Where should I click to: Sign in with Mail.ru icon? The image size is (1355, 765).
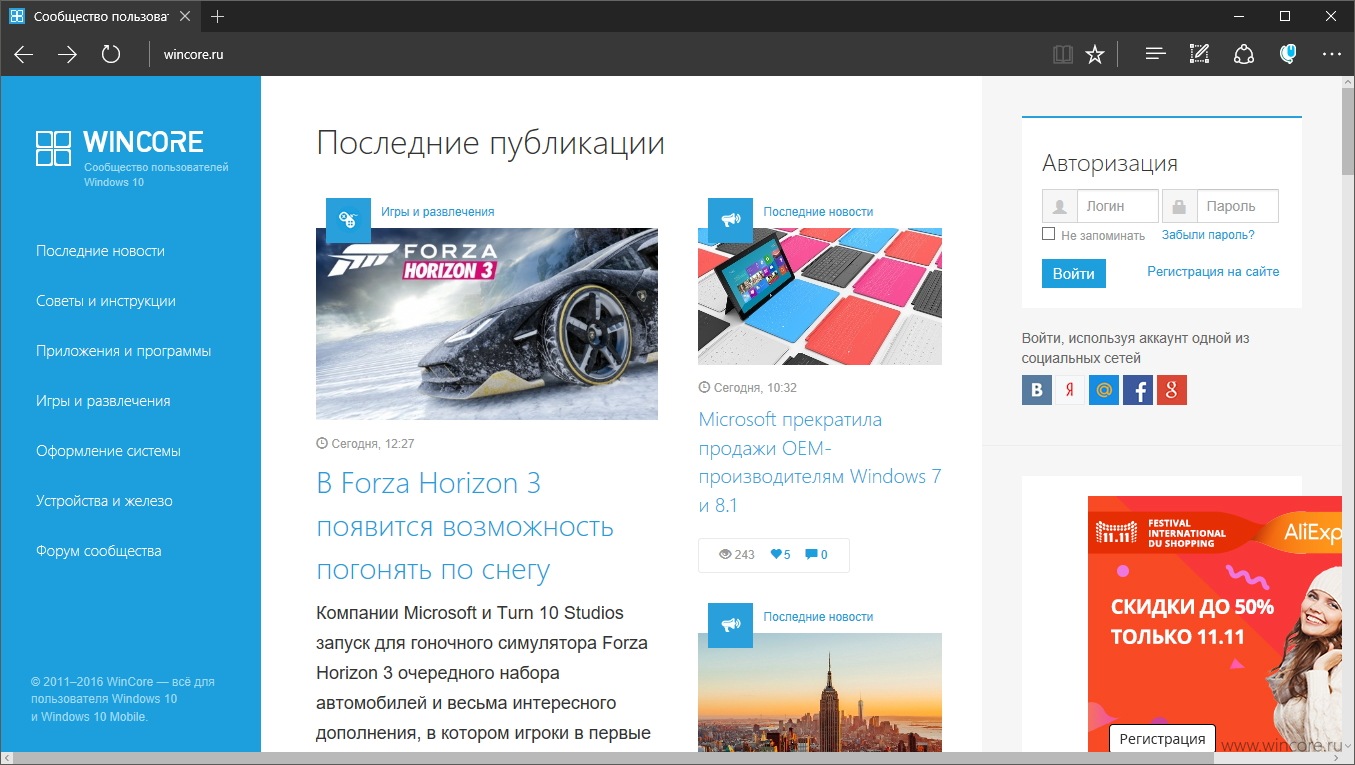pos(1104,390)
